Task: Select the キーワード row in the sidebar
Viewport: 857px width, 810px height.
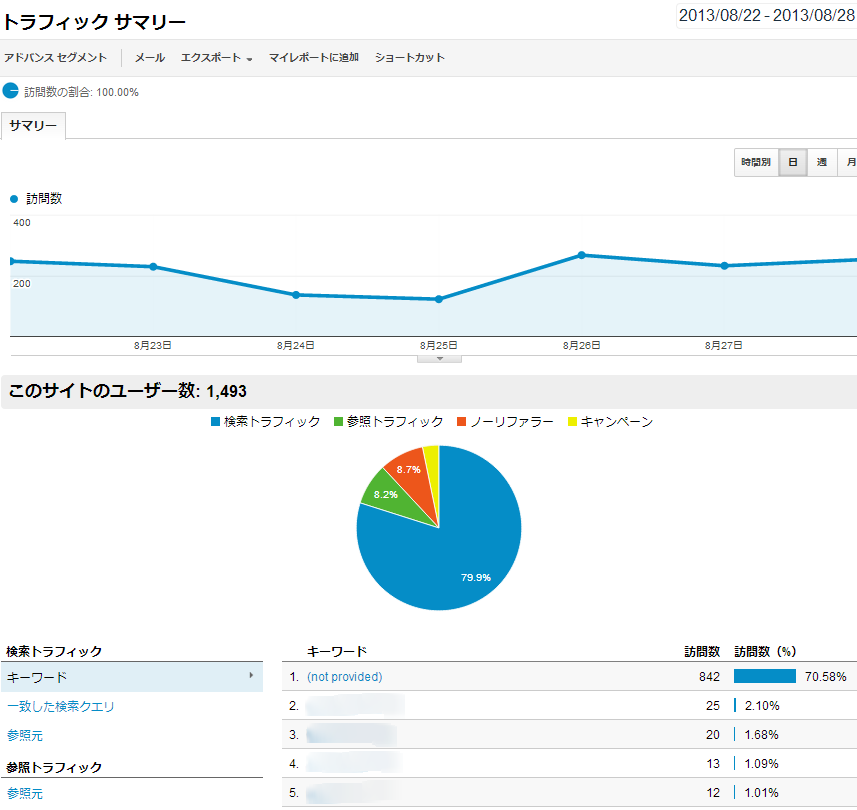Action: (131, 677)
